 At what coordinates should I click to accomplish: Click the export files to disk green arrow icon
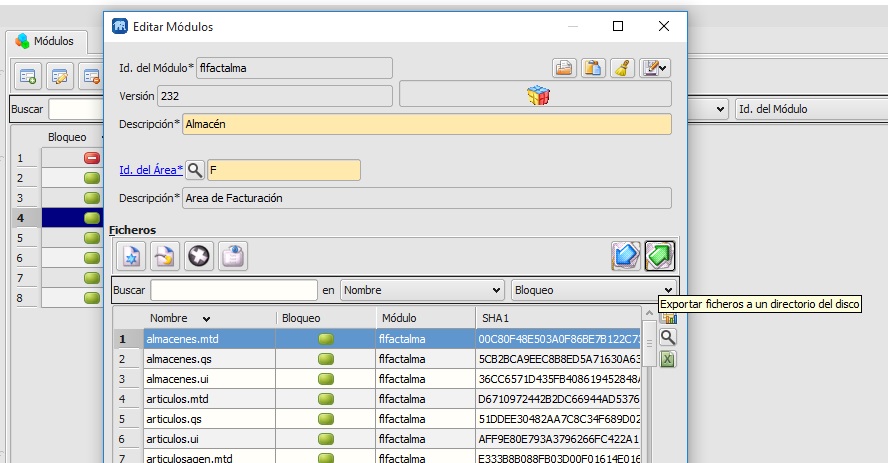(660, 256)
